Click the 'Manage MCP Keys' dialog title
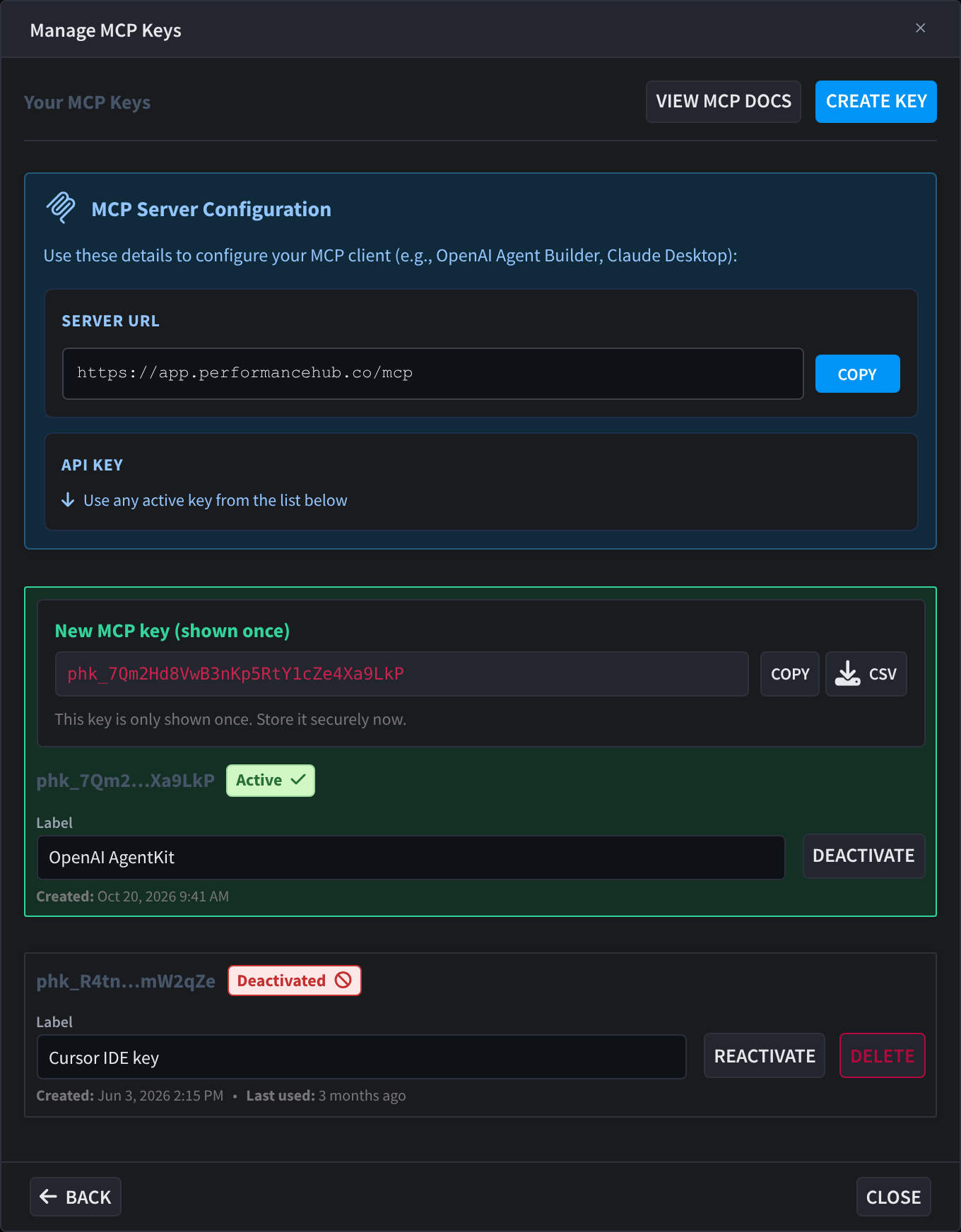The height and width of the screenshot is (1232, 961). click(x=106, y=30)
